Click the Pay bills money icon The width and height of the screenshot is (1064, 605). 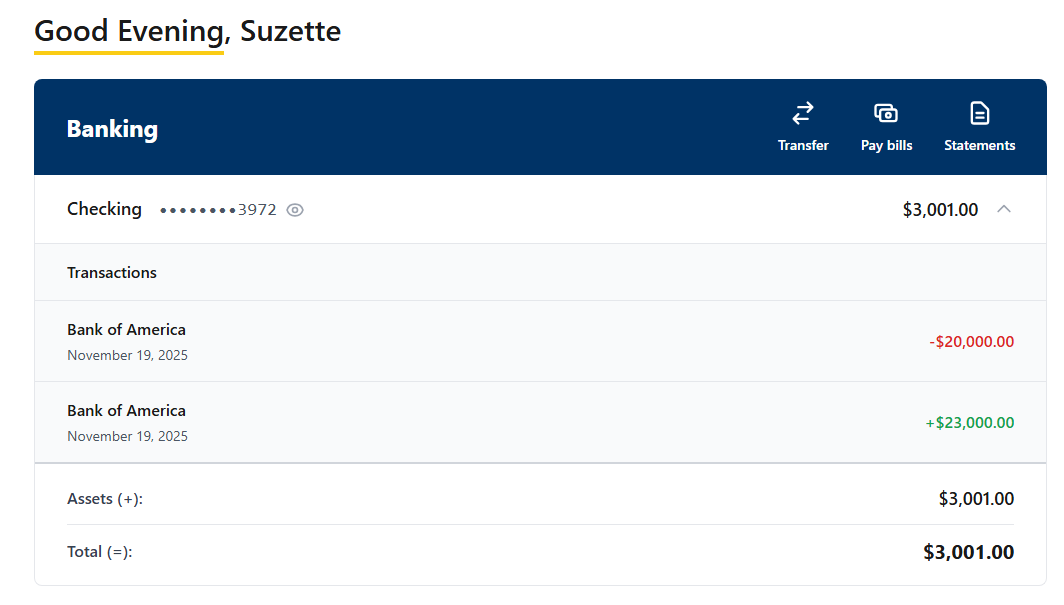tap(886, 113)
